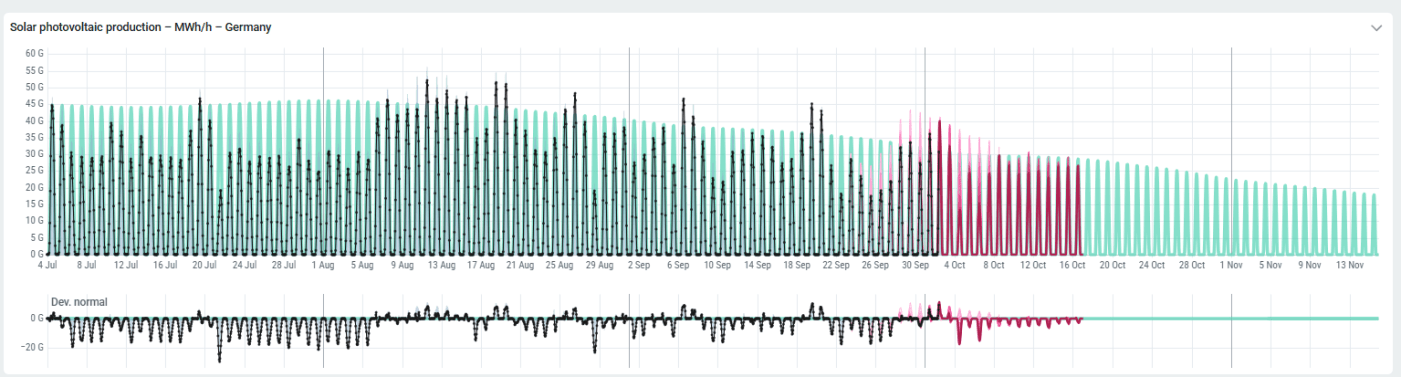Click the '13 Nov' date label
The width and height of the screenshot is (1401, 377).
click(x=1350, y=266)
